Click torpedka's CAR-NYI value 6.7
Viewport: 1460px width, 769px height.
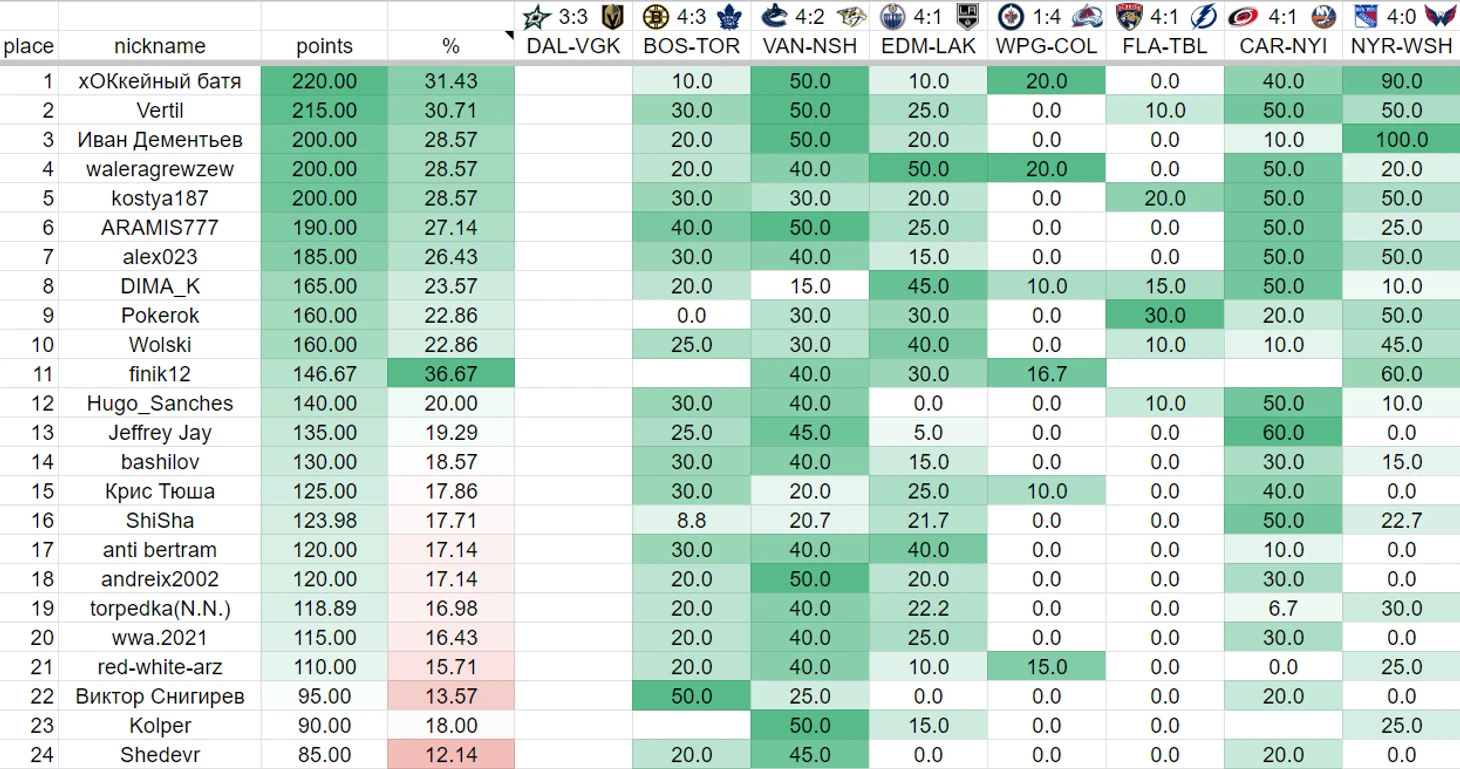click(x=1283, y=608)
